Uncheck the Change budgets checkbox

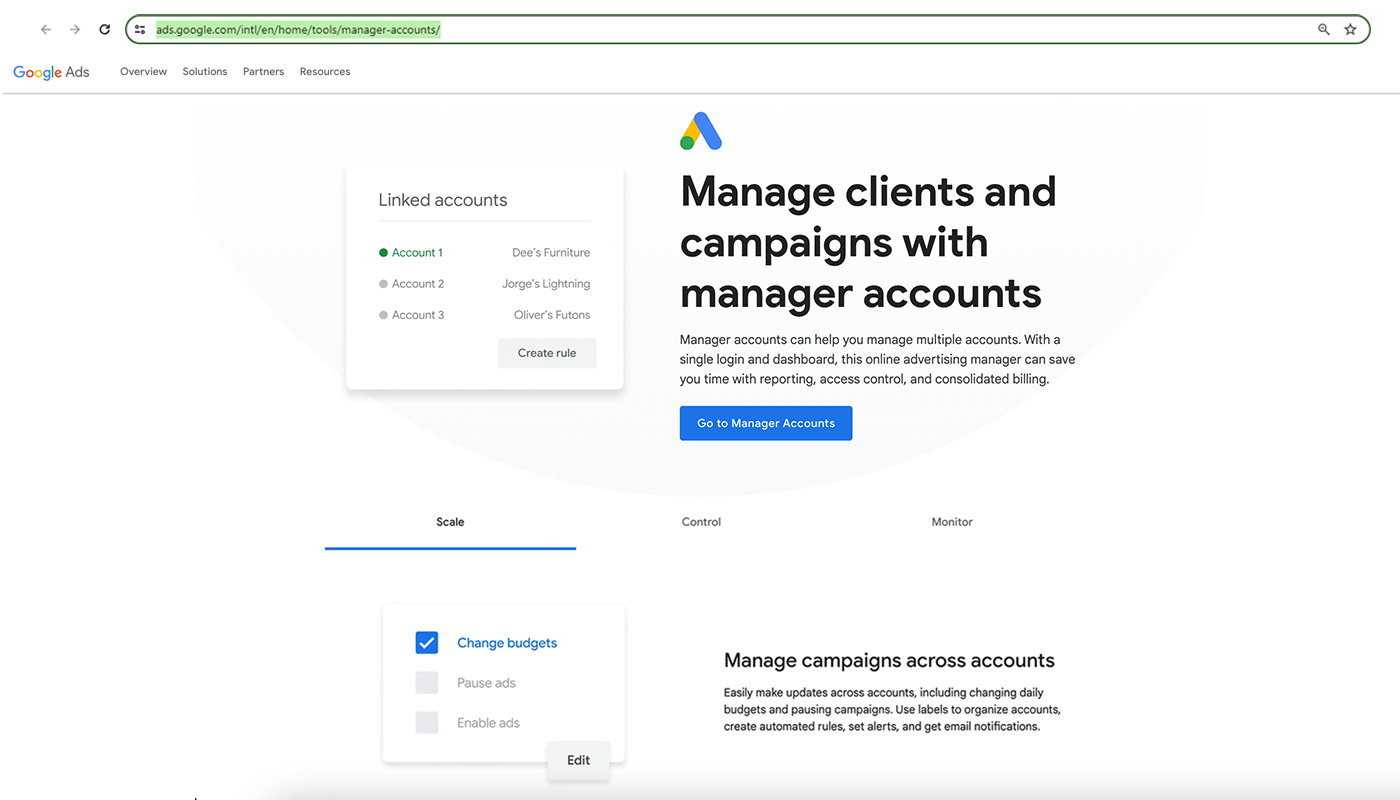tap(427, 642)
